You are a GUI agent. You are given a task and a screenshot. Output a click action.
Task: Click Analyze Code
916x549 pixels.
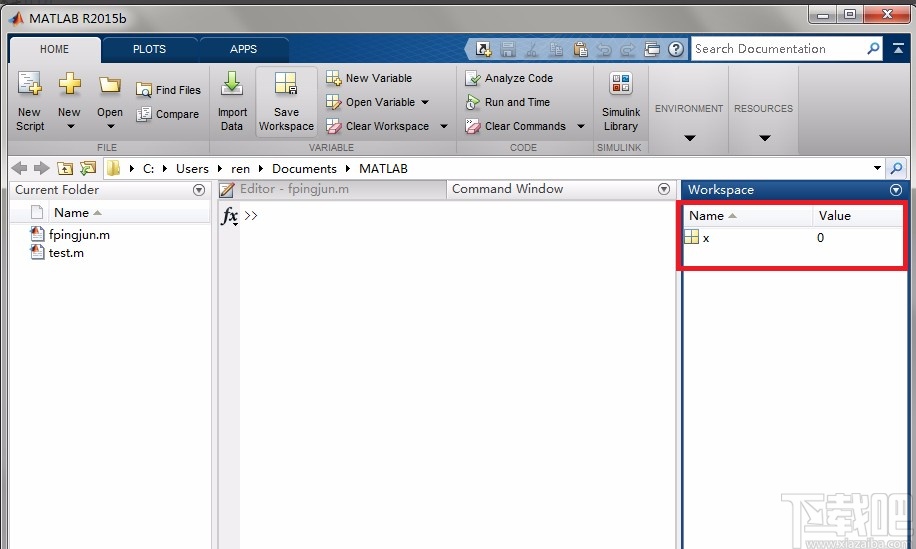coord(509,78)
